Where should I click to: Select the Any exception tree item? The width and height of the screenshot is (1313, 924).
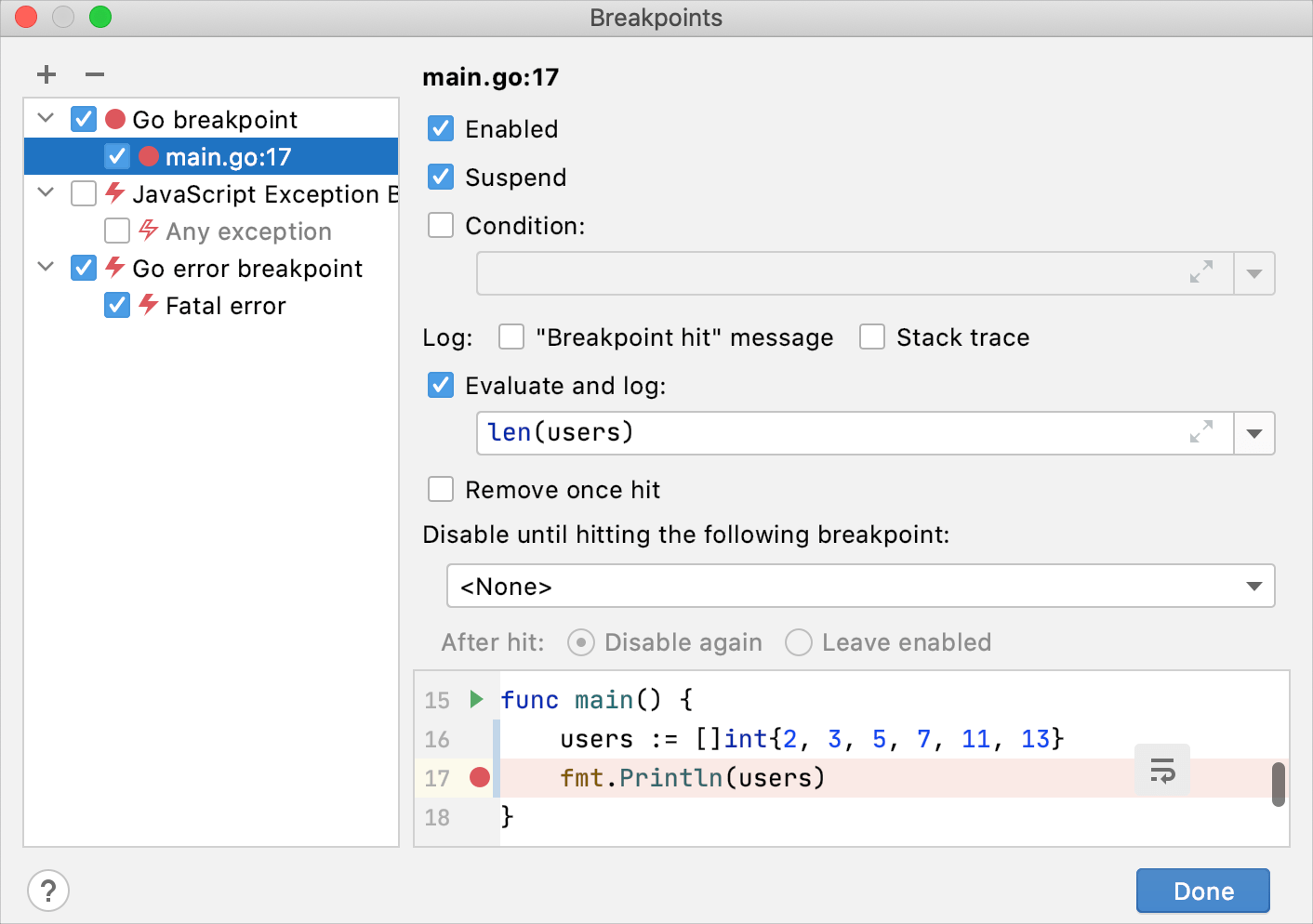[248, 231]
